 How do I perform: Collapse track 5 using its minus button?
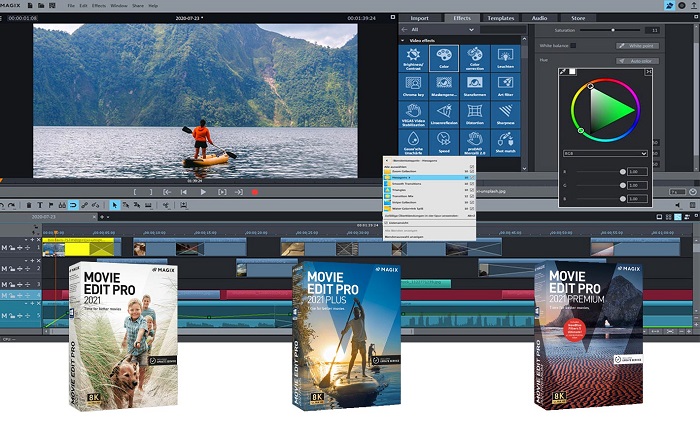[26, 303]
